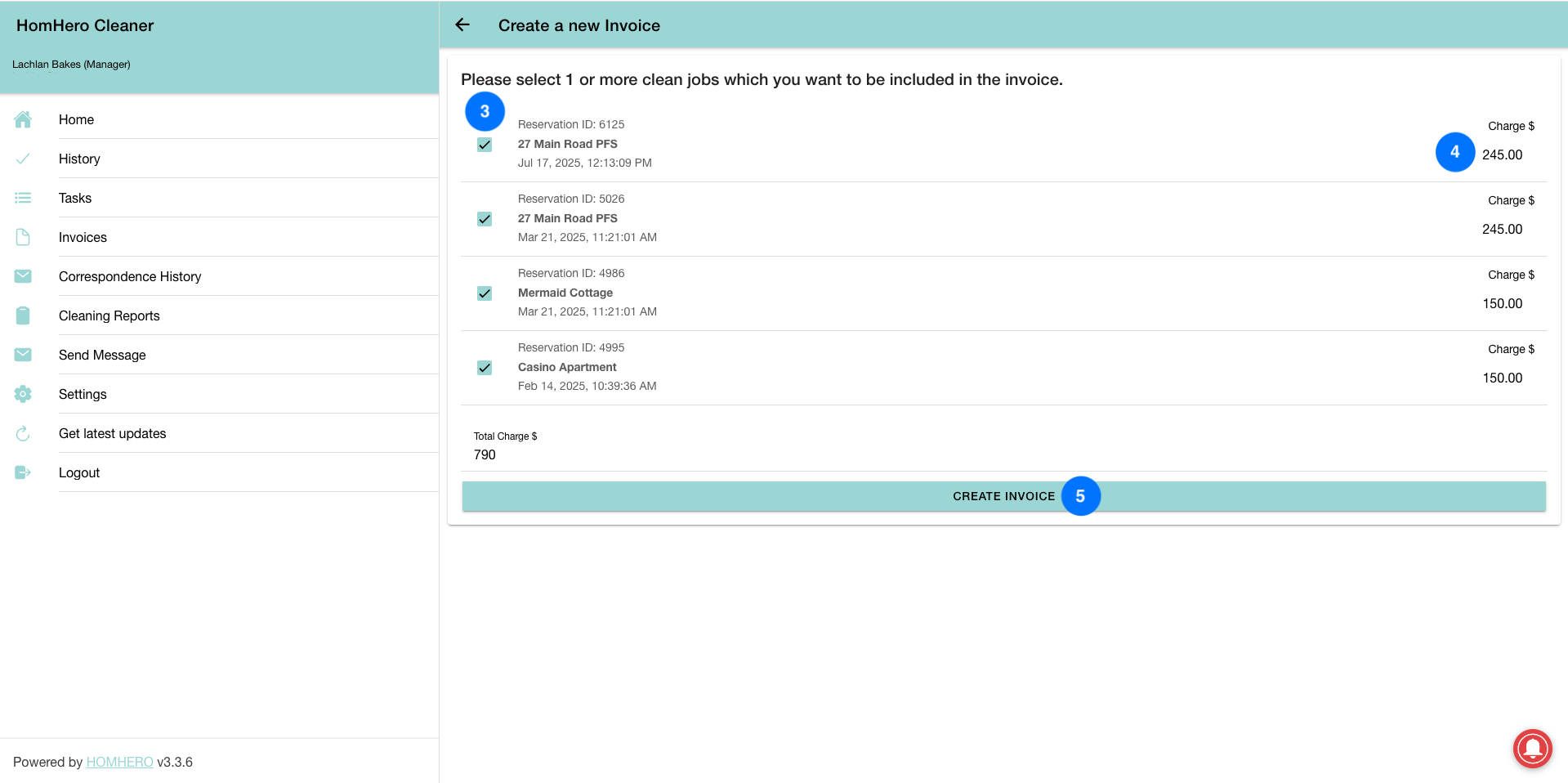
Task: Click the 150.00 charge for Casino Apartment
Action: pos(1502,378)
